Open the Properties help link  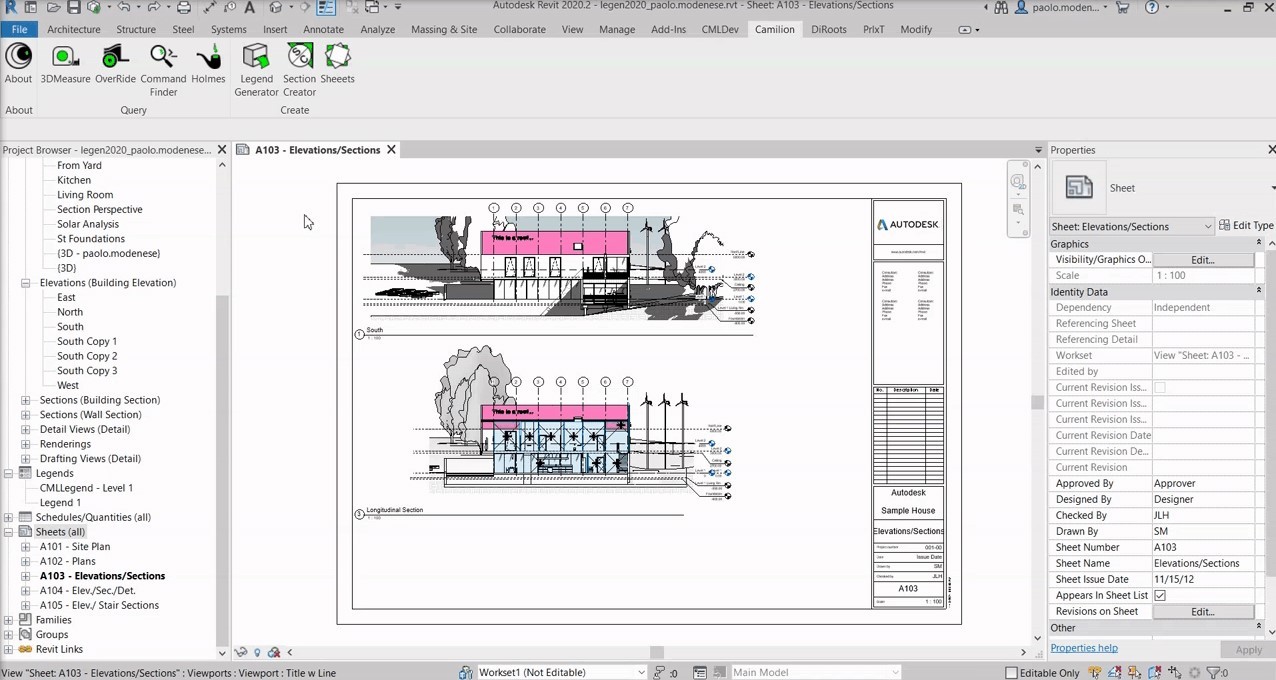coord(1084,648)
